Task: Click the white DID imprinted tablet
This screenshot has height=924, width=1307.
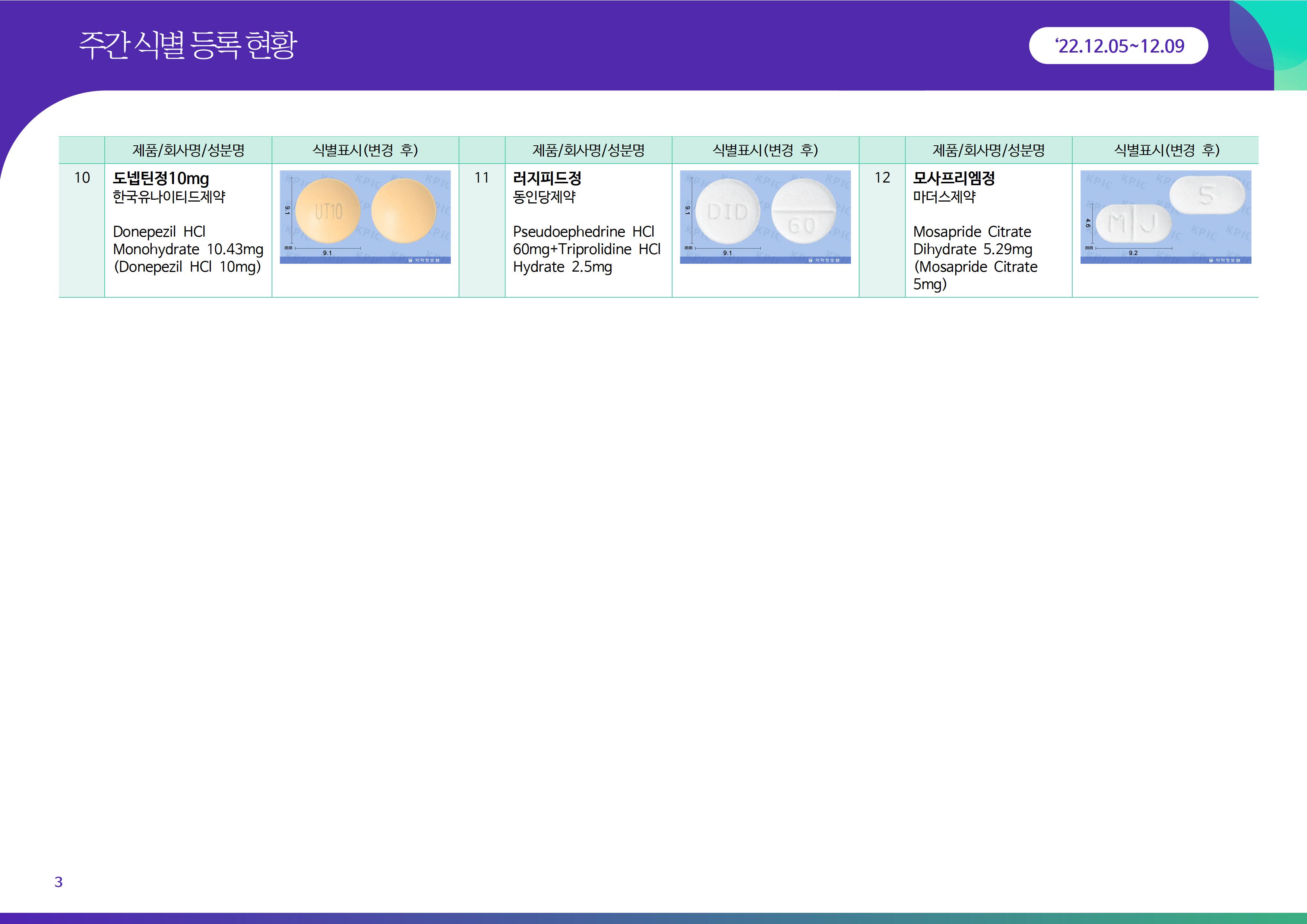Action: (x=728, y=212)
